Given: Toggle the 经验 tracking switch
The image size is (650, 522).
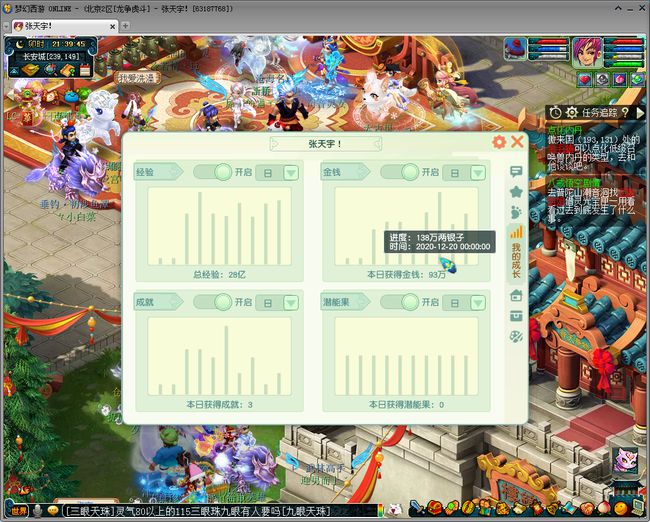Looking at the screenshot, I should click(x=213, y=172).
